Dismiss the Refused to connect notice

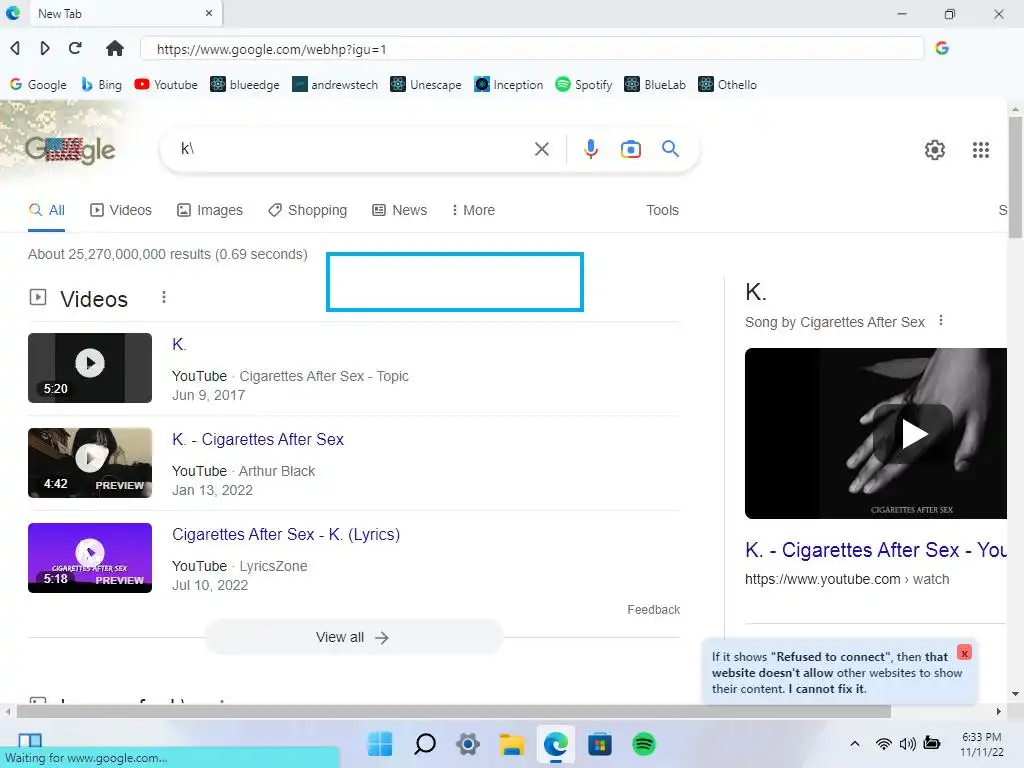coord(964,652)
